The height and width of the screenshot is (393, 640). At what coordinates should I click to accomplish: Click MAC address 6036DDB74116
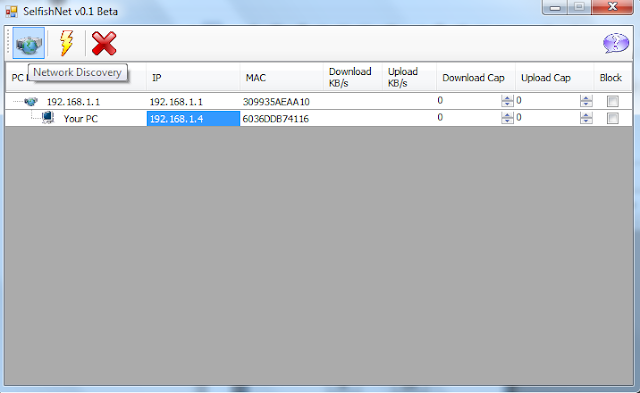pos(276,119)
